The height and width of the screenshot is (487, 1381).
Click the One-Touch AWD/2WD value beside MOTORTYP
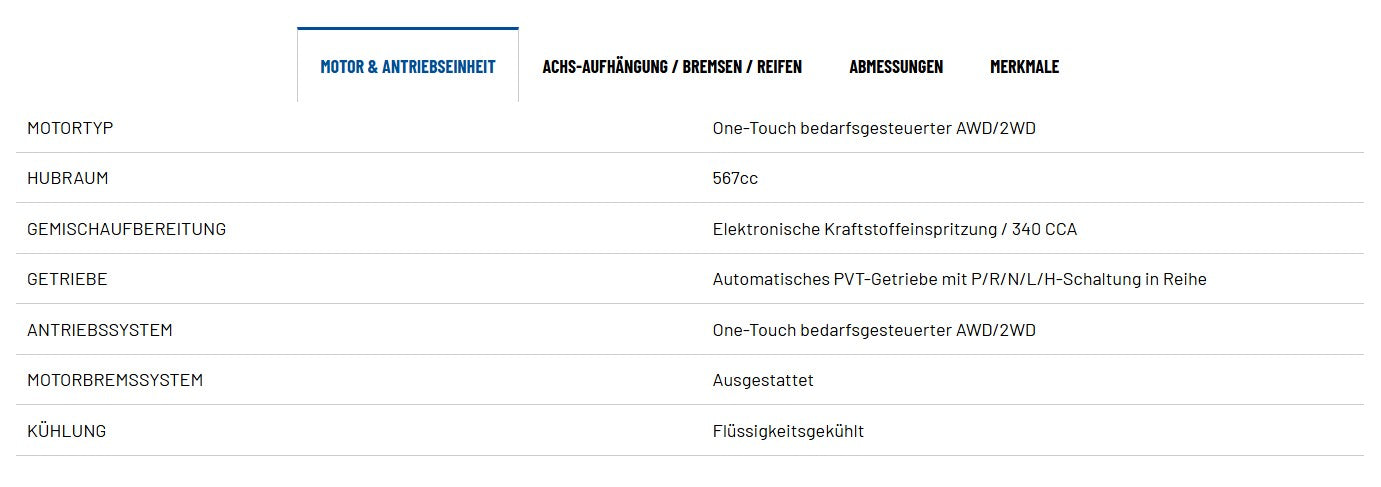click(x=874, y=128)
